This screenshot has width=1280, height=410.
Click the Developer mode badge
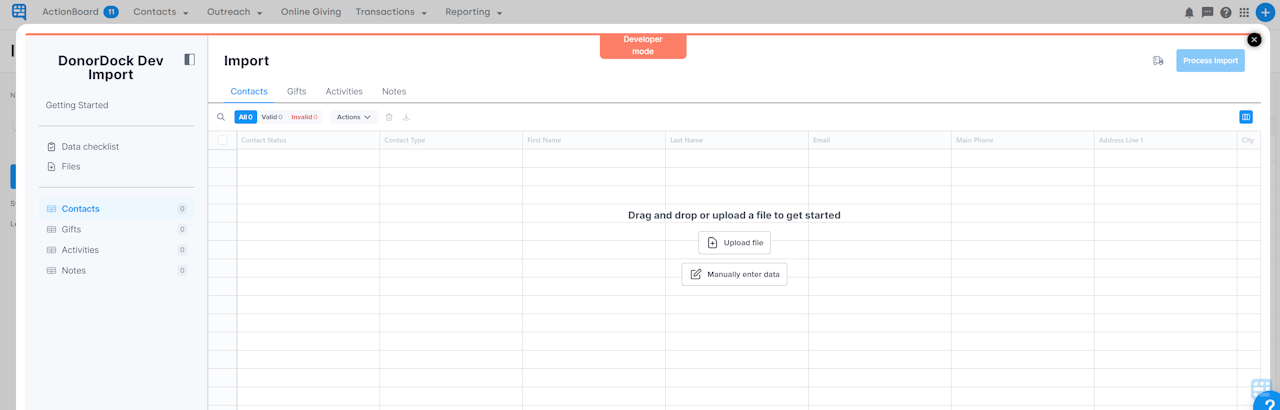[643, 46]
